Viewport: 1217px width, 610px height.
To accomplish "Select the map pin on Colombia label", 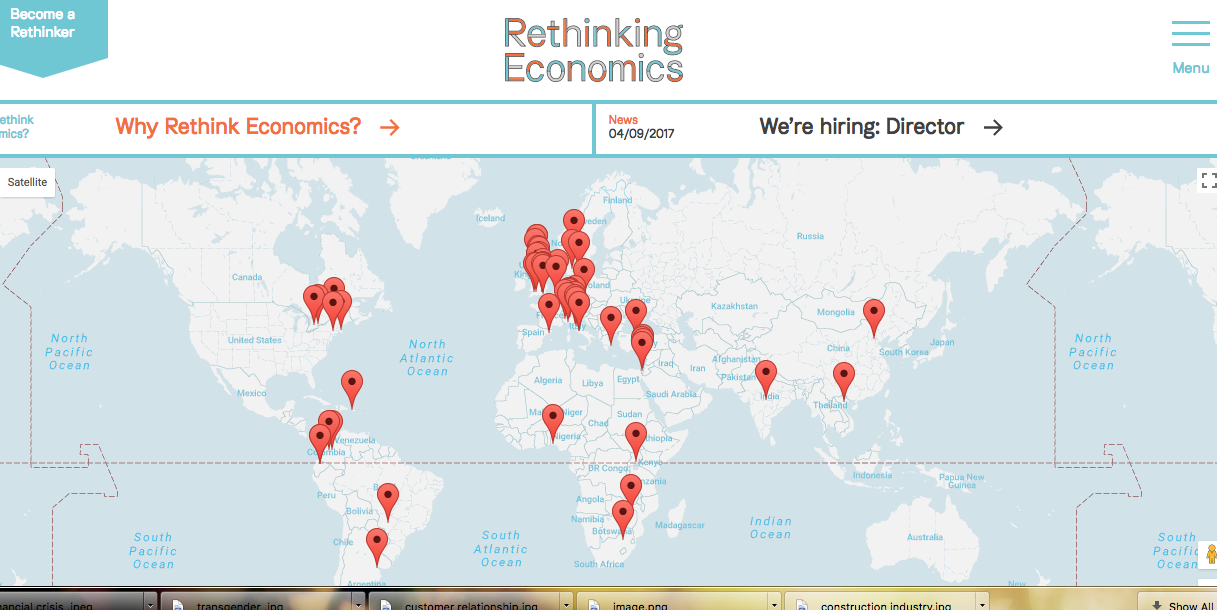I will coord(321,443).
